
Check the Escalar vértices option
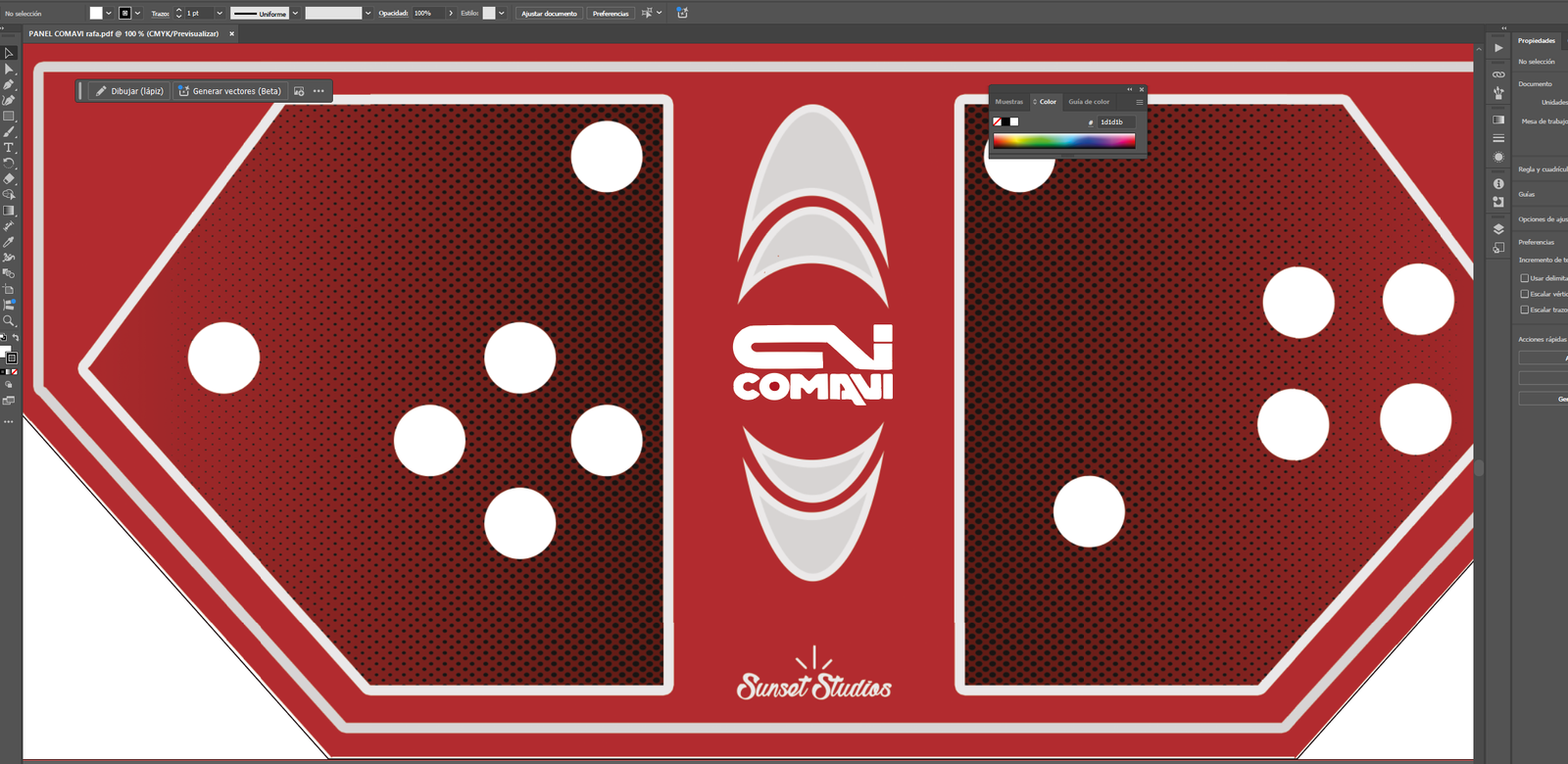[x=1524, y=294]
